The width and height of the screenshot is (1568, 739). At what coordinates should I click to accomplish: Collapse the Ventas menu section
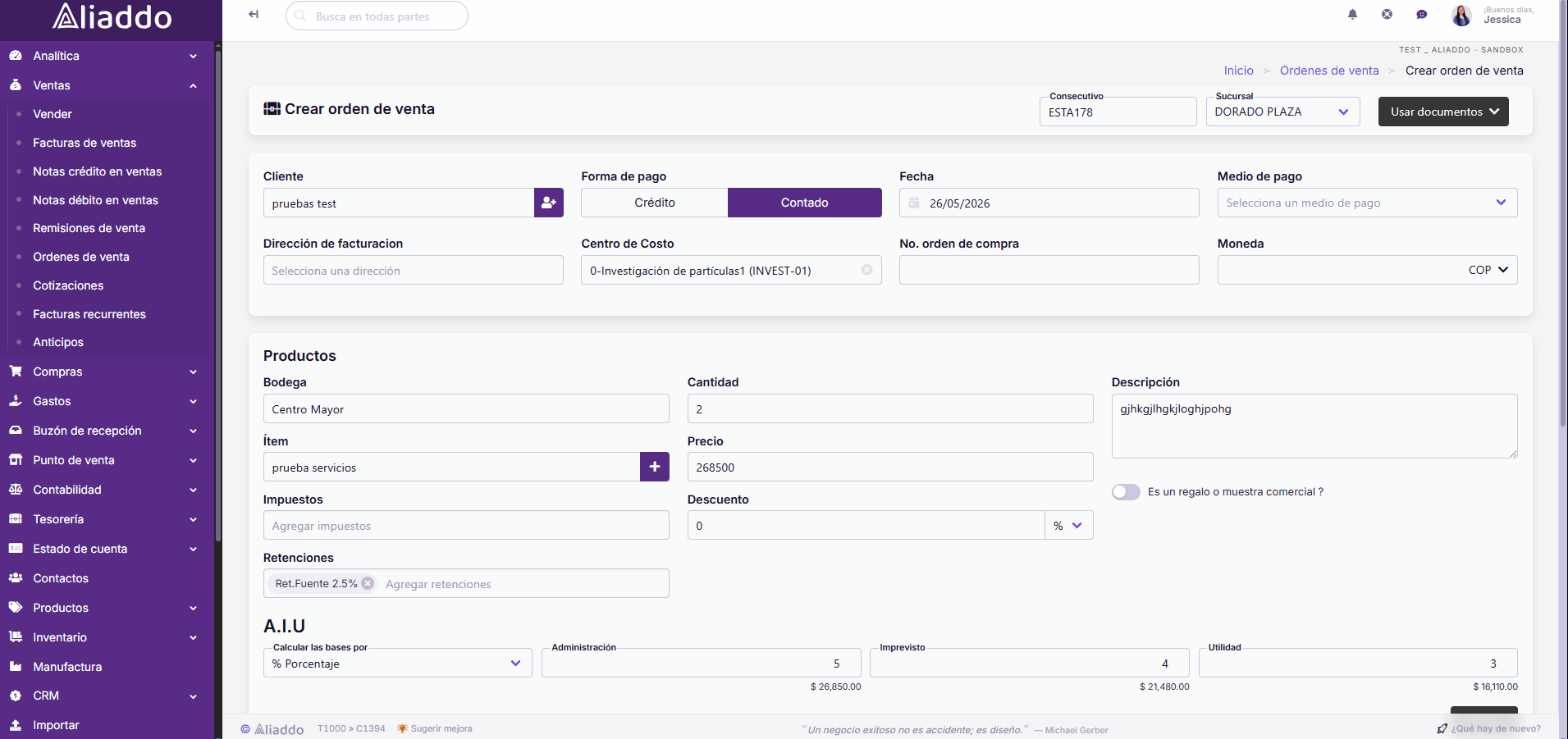(x=193, y=85)
